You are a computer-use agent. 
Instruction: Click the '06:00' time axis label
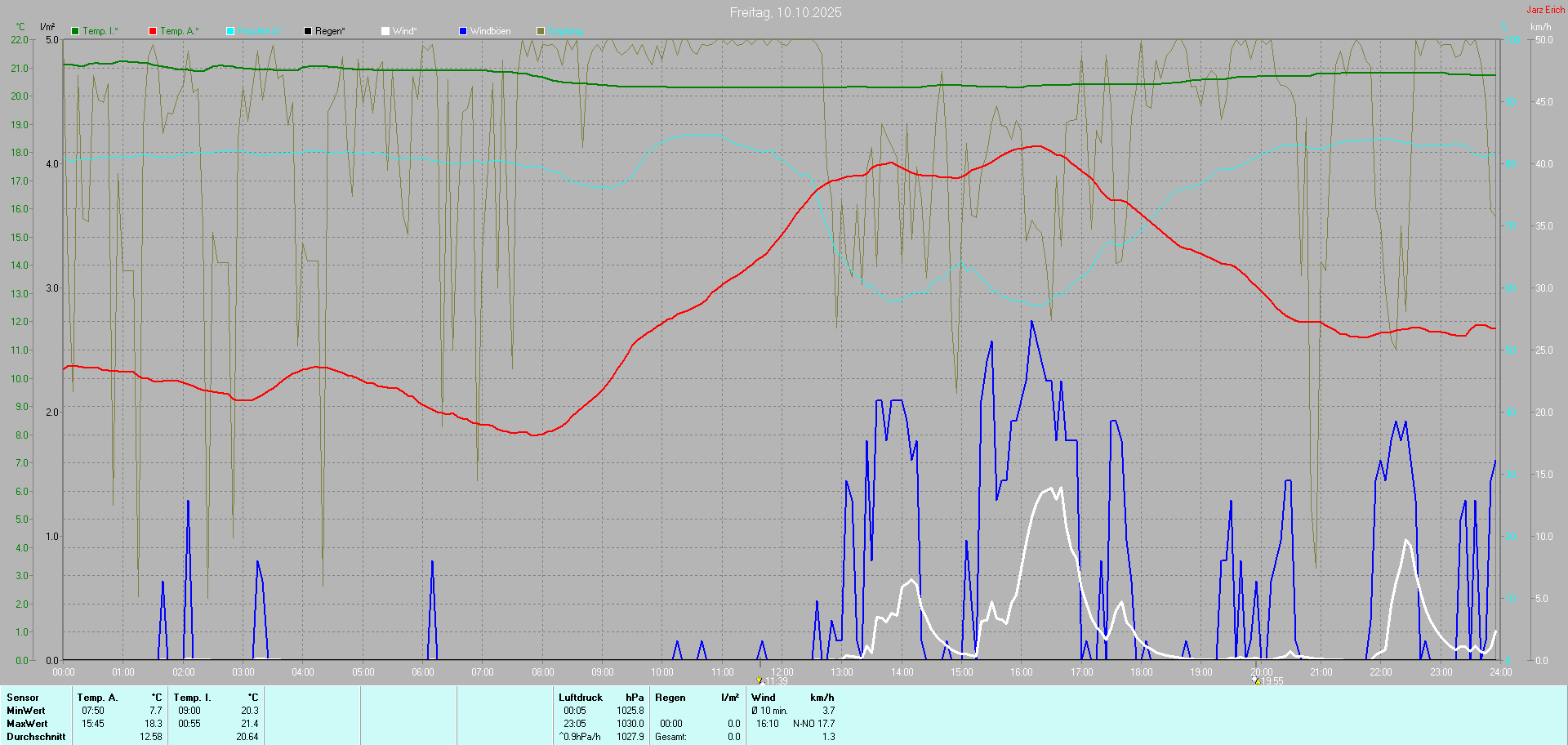423,672
